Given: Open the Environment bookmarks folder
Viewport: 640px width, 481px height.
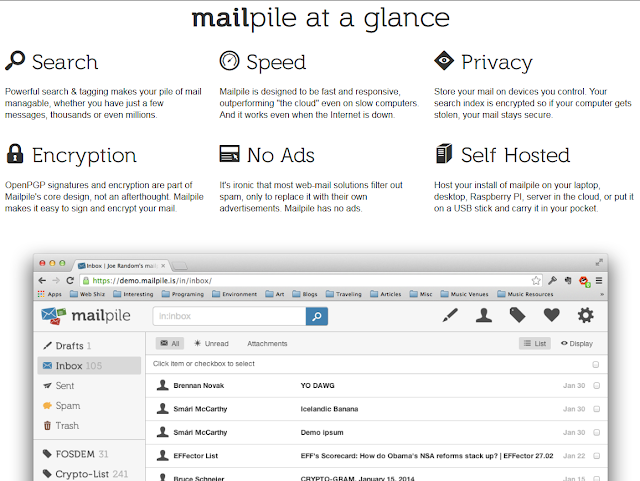Looking at the screenshot, I should coord(234,294).
